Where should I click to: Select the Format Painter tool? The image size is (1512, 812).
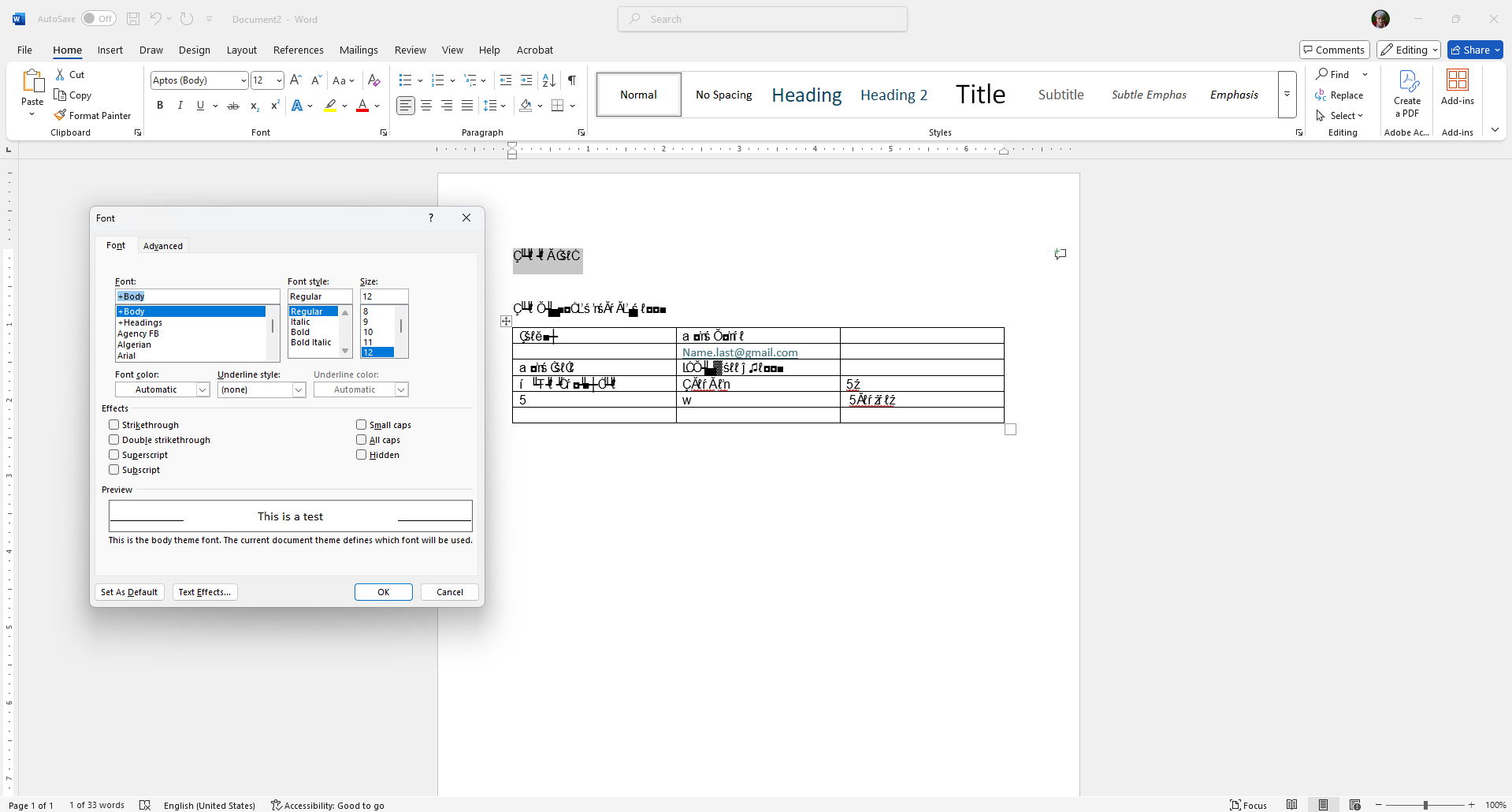click(92, 115)
